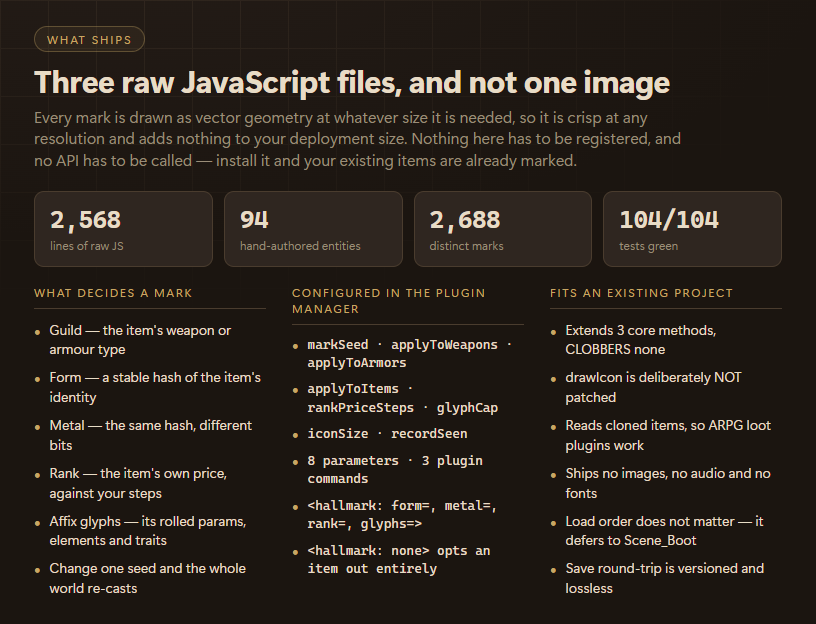Click 'Guild — the item's weapon or armour type'

(140, 340)
